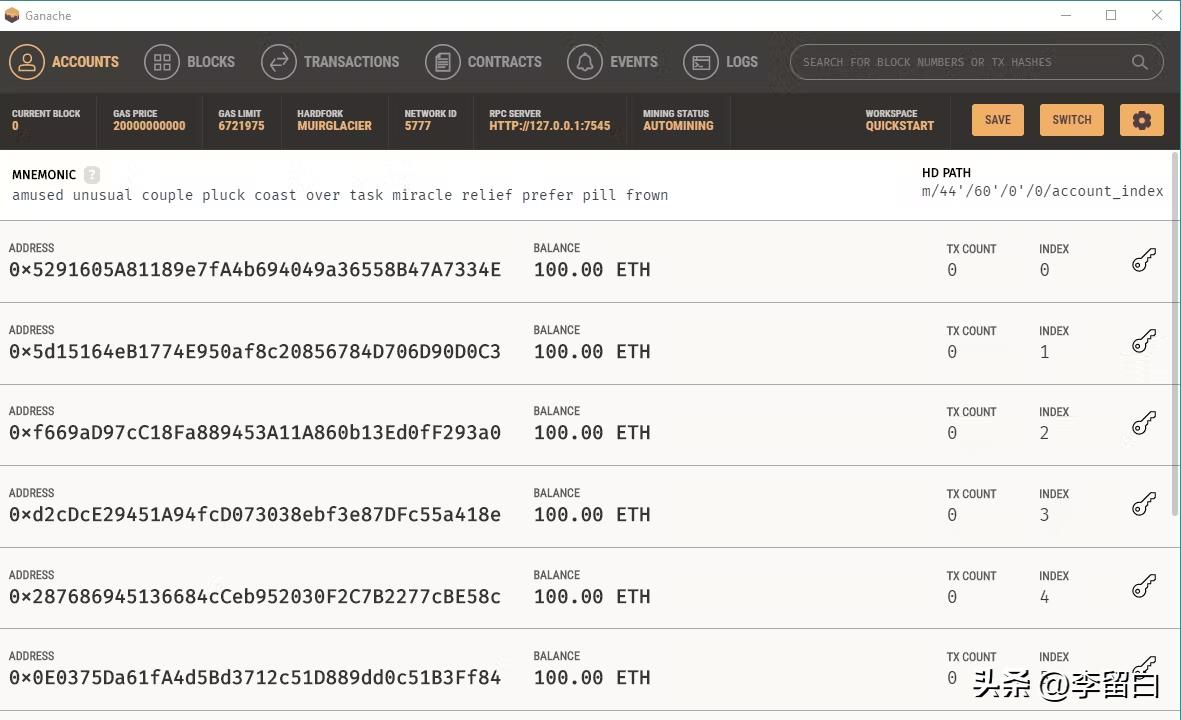
Task: Open settings with the gear icon
Action: click(x=1141, y=120)
